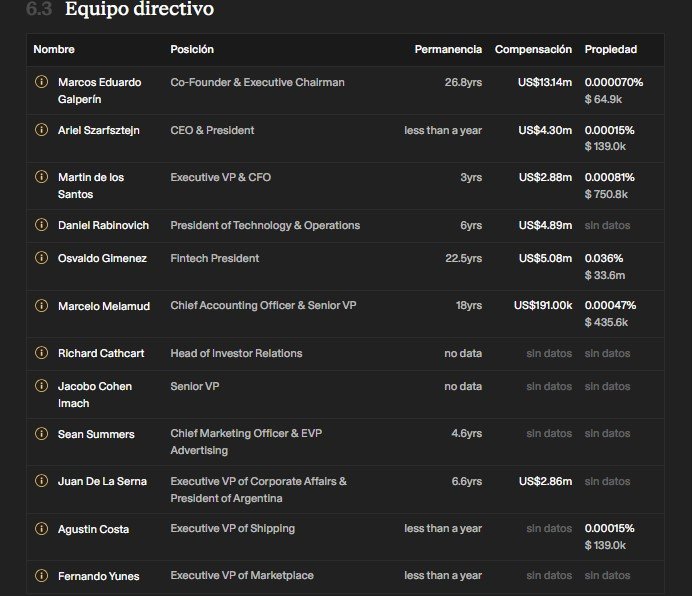Select the name Osvaldo Gimenez
692x596 pixels.
pos(102,258)
